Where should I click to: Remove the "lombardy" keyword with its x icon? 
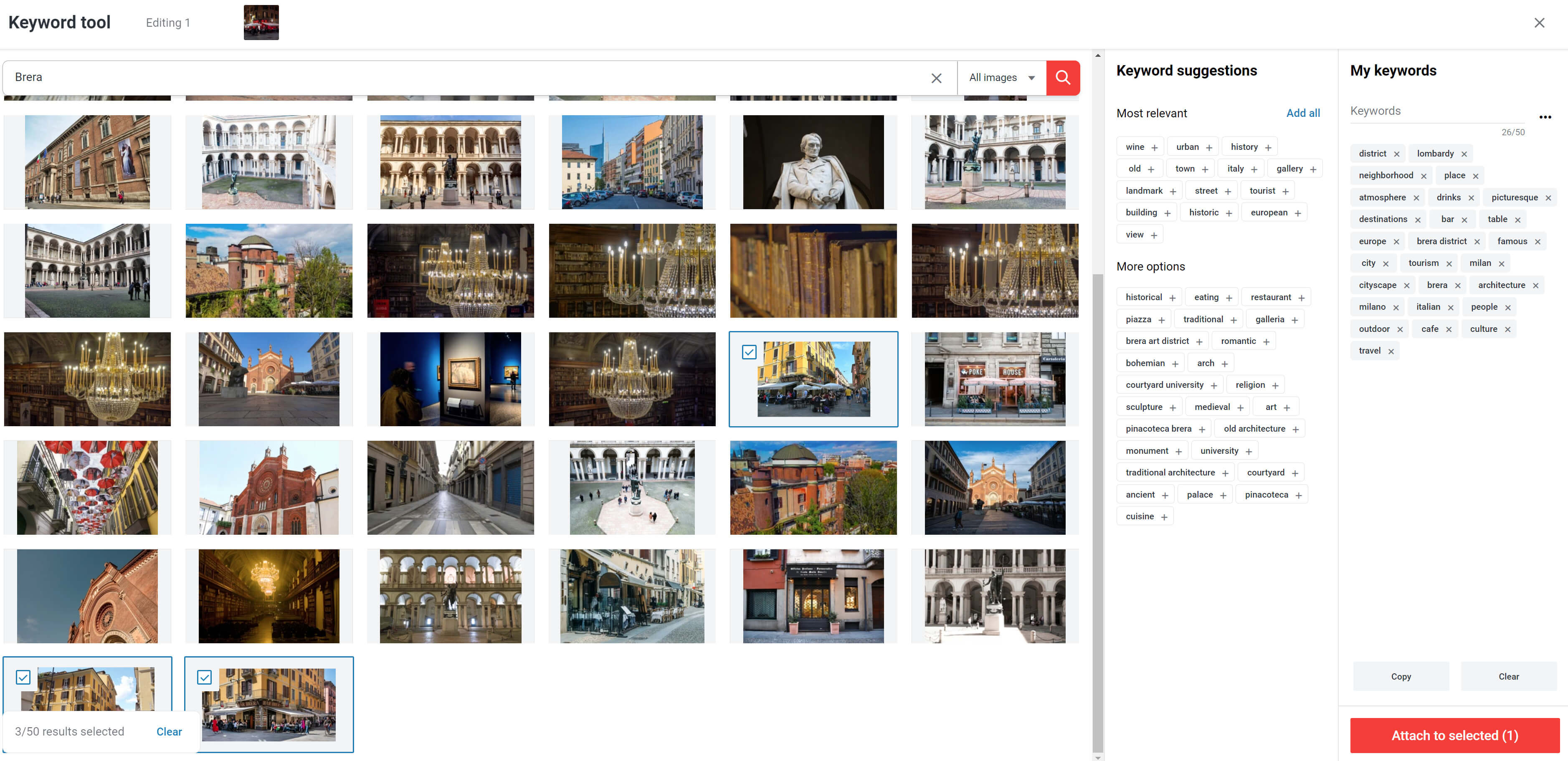[x=1464, y=153]
